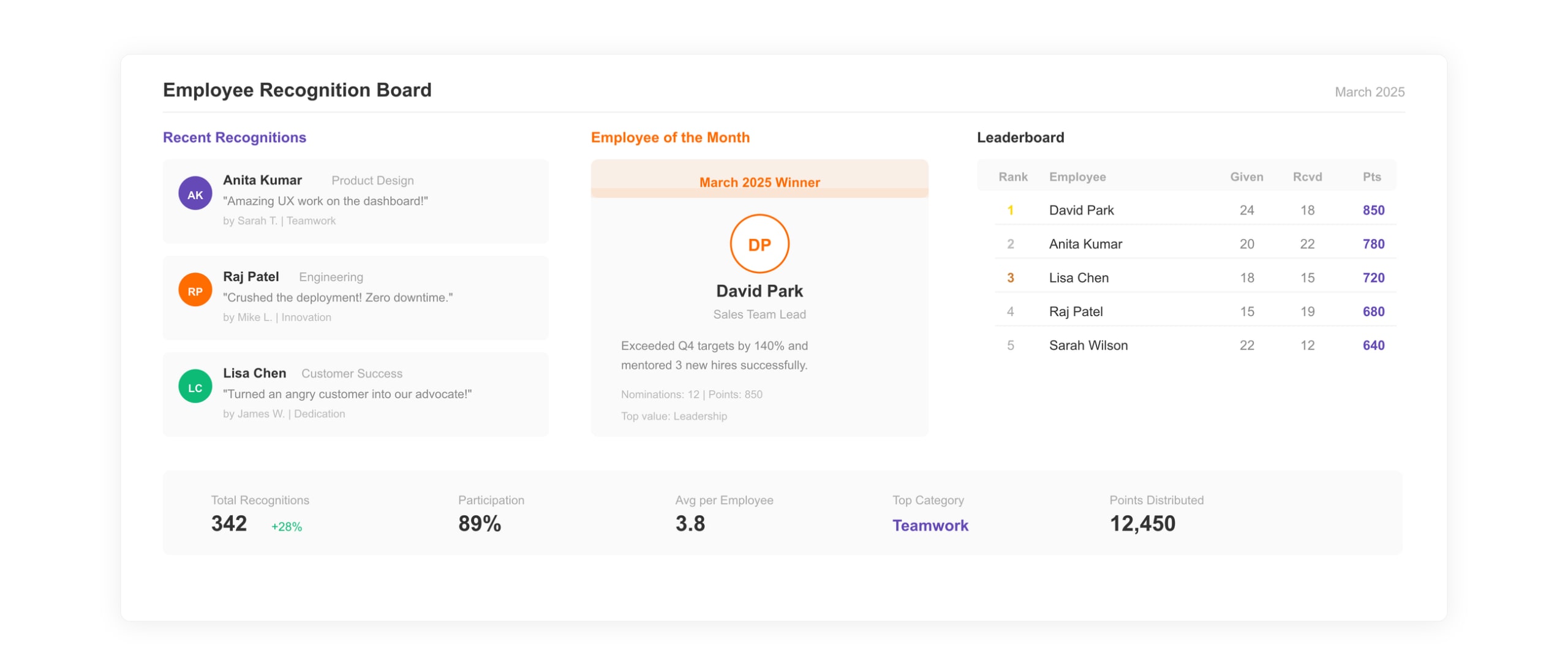The width and height of the screenshot is (1568, 672).
Task: Select the 89% Participation value
Action: click(x=480, y=523)
